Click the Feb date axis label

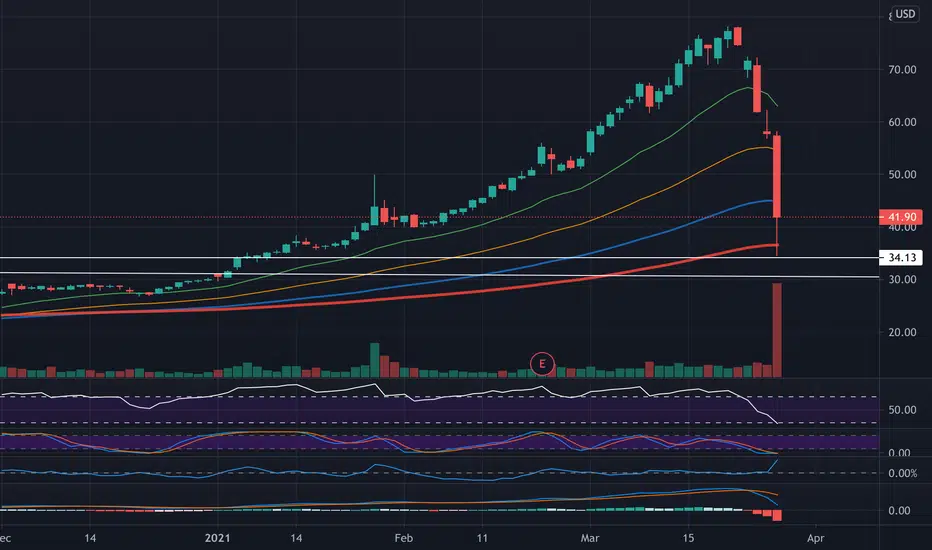(403, 538)
